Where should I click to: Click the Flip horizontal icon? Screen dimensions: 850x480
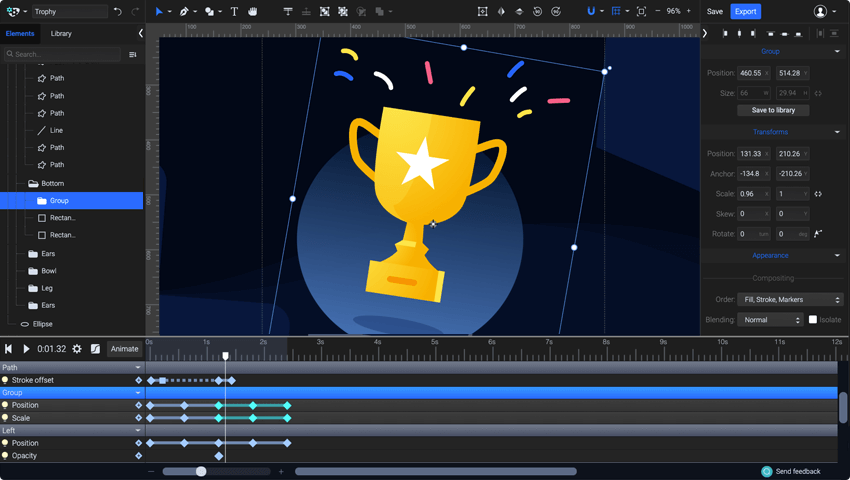[501, 11]
